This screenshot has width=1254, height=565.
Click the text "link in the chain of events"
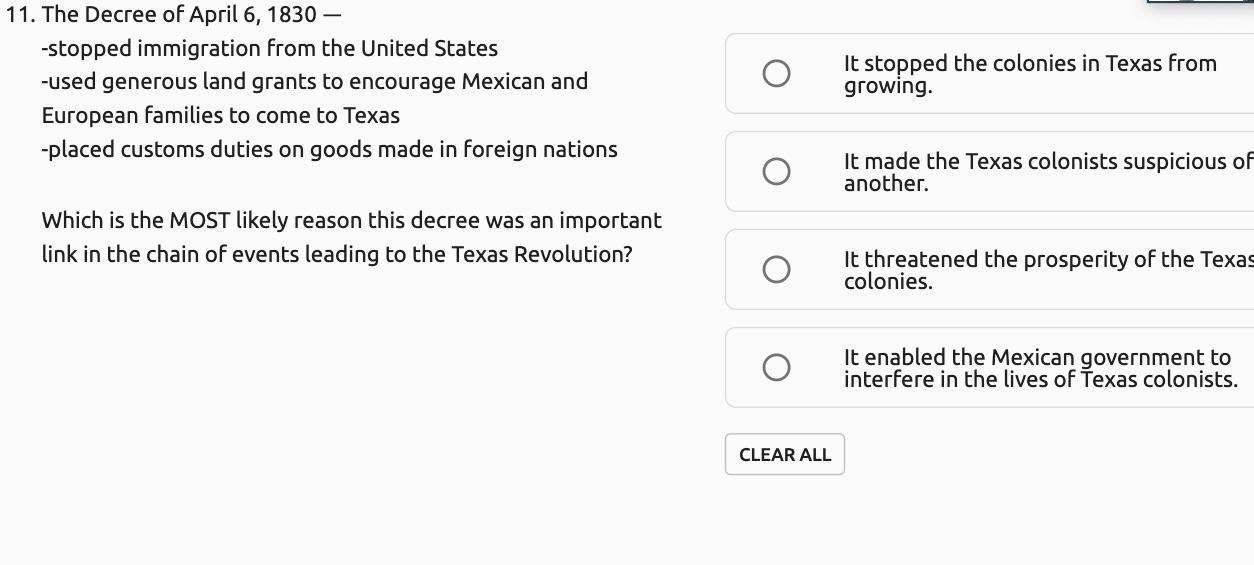pos(336,254)
